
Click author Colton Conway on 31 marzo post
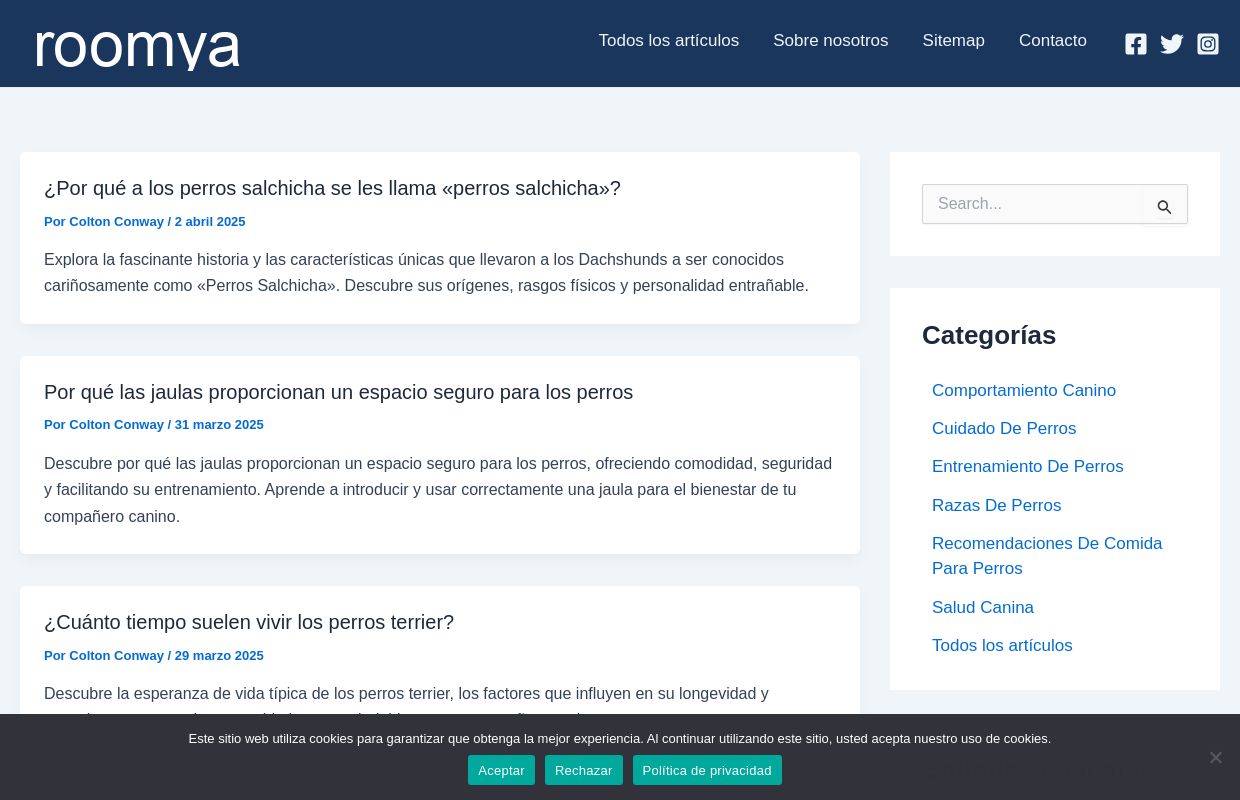pos(117,425)
